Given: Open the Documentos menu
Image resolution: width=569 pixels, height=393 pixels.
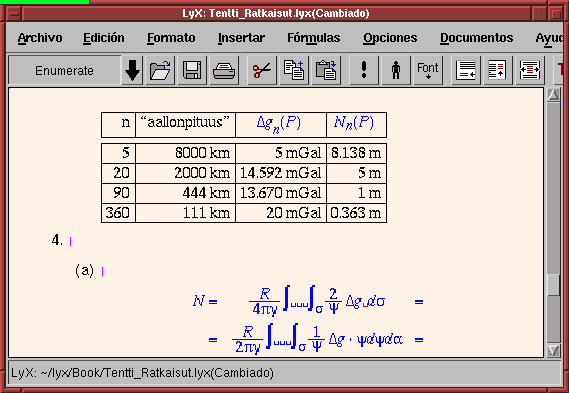Looking at the screenshot, I should pyautogui.click(x=476, y=38).
